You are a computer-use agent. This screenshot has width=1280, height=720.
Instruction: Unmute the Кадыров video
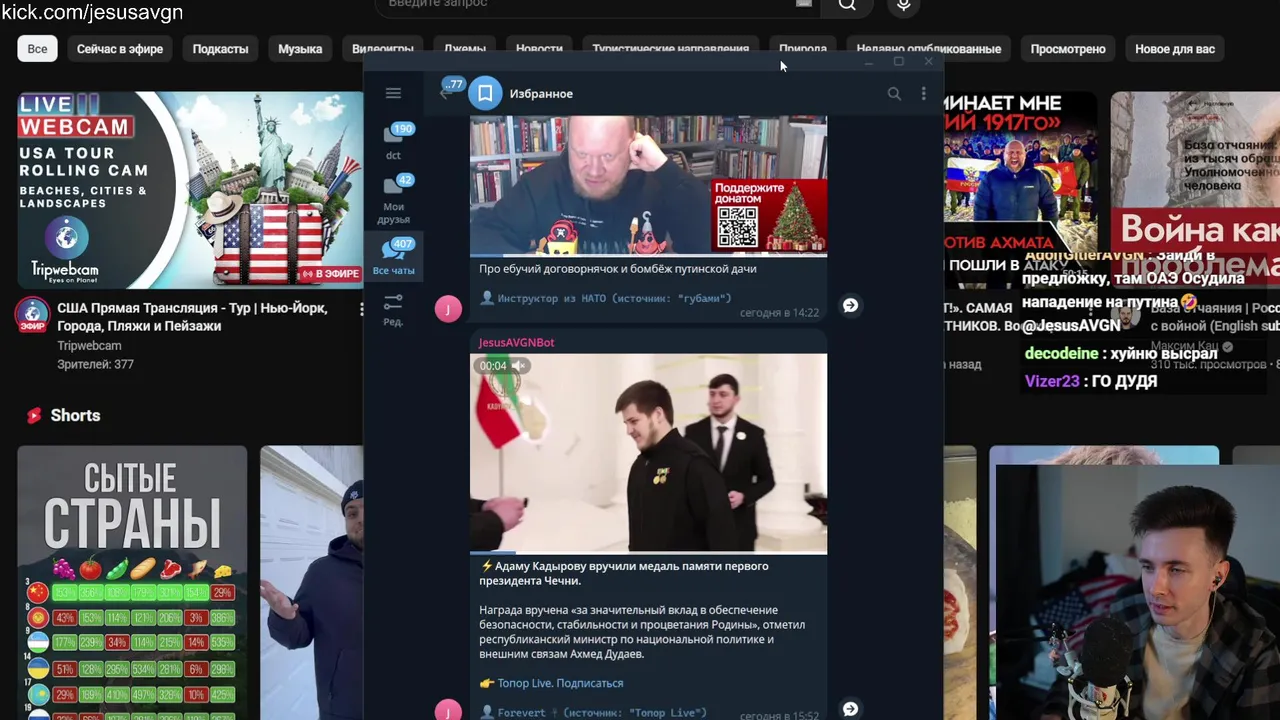click(518, 366)
